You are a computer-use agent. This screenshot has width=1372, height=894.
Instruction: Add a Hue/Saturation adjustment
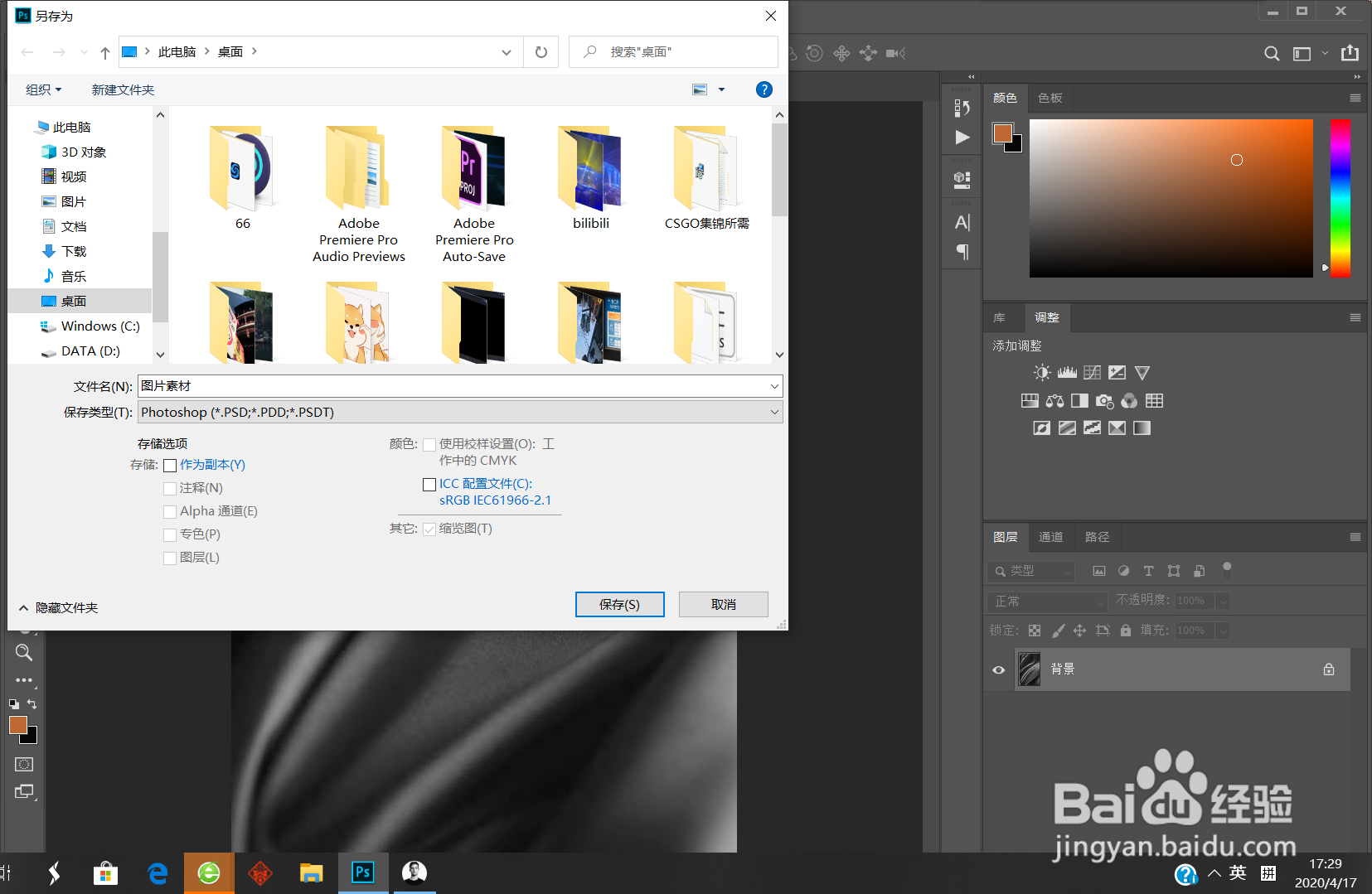[1030, 401]
